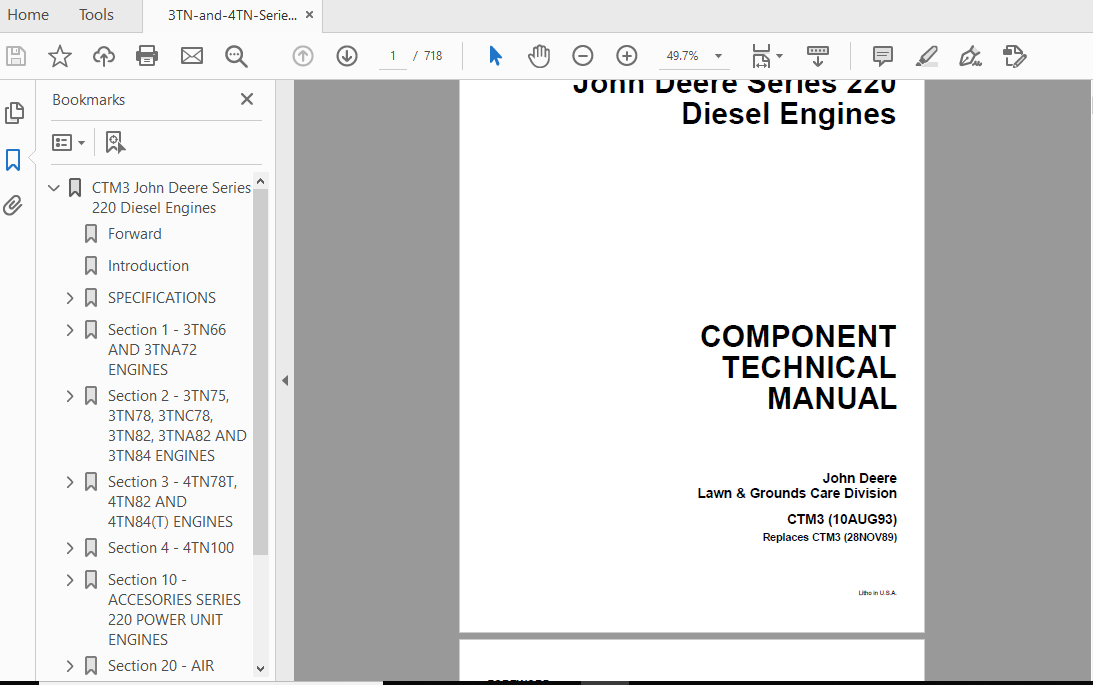Viewport: 1093px width, 685px height.
Task: Zoom in with plus button
Action: pos(627,56)
